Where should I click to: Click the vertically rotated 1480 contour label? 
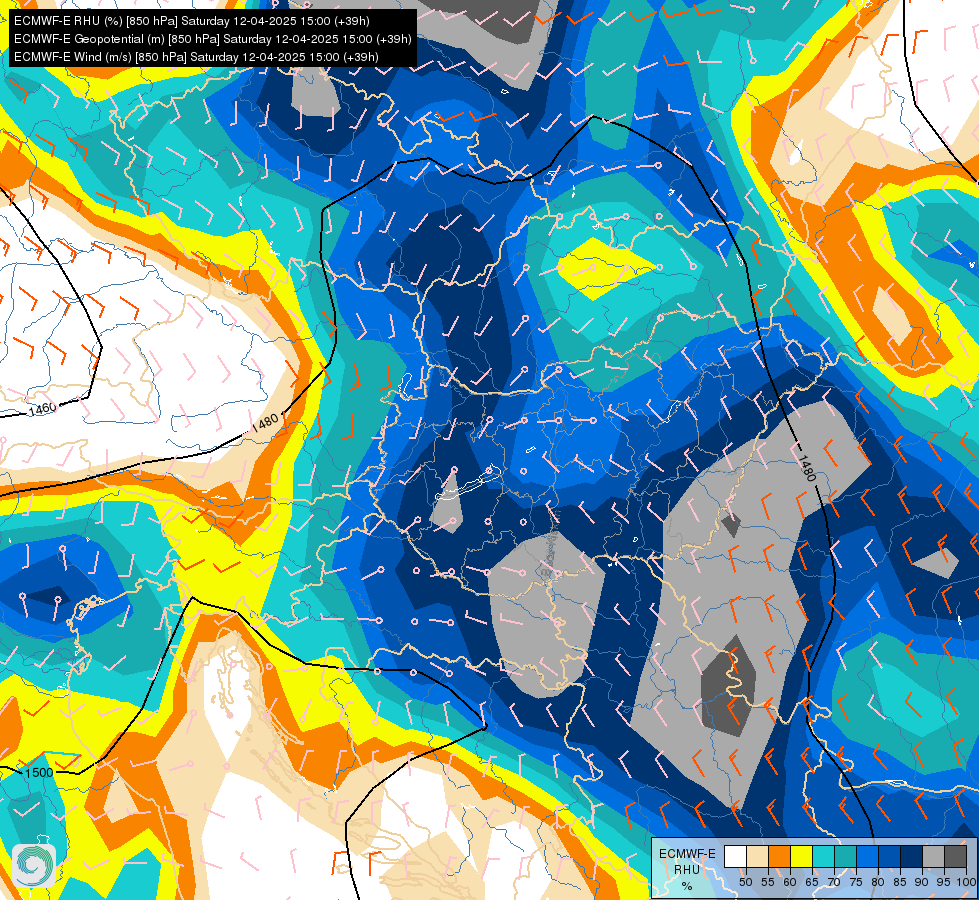tap(807, 468)
